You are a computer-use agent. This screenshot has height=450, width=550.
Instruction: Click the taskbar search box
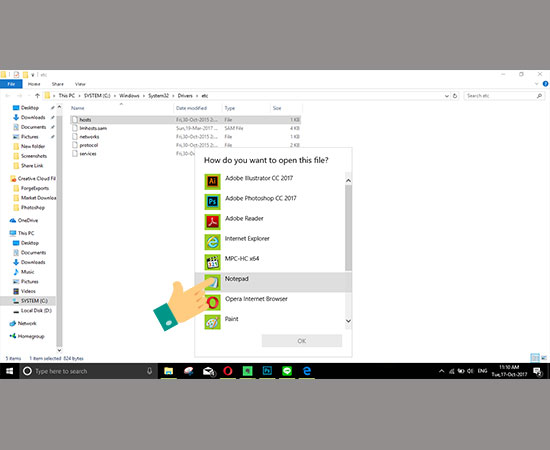click(x=88, y=371)
